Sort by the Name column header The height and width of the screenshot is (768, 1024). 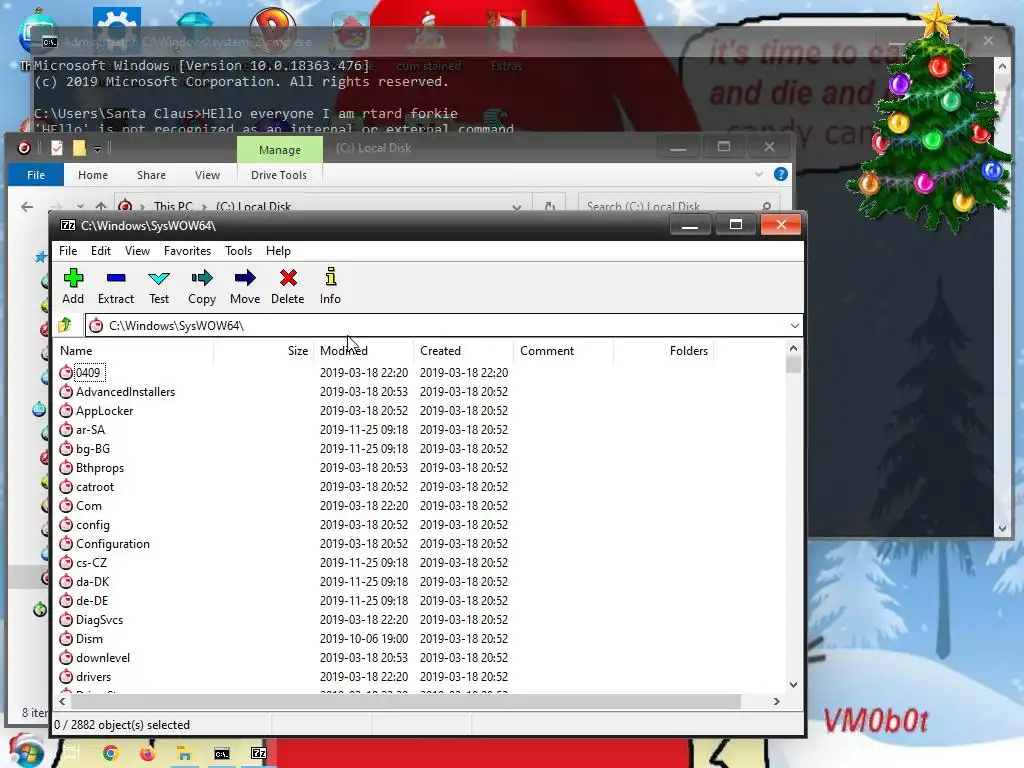click(x=133, y=351)
